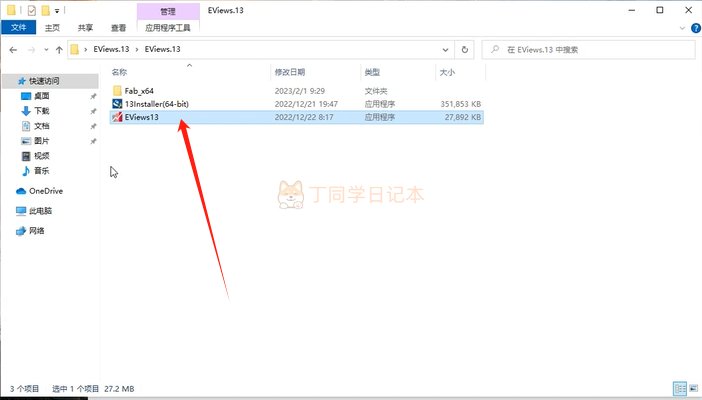The image size is (702, 400).
Task: Select the EViews13 application icon
Action: tap(117, 117)
